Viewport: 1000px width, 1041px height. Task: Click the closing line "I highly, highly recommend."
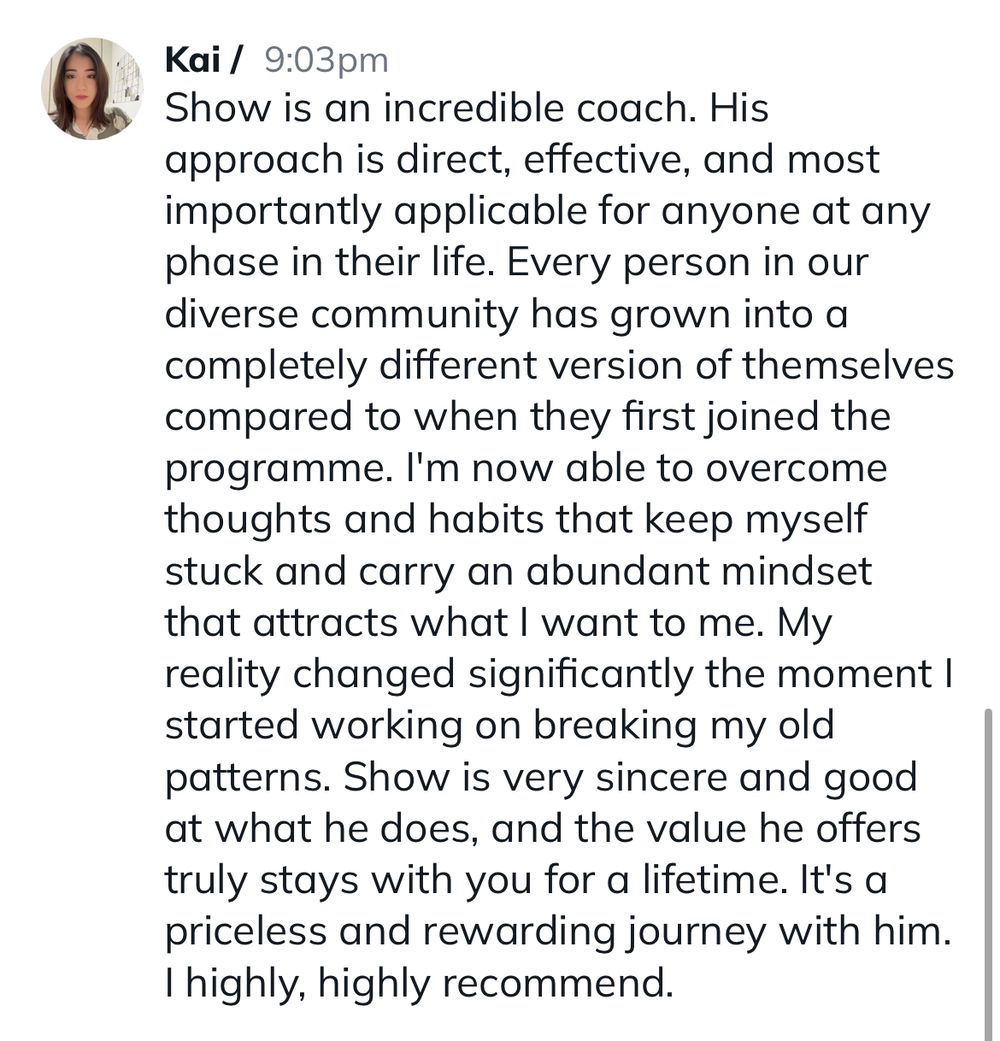(x=417, y=983)
